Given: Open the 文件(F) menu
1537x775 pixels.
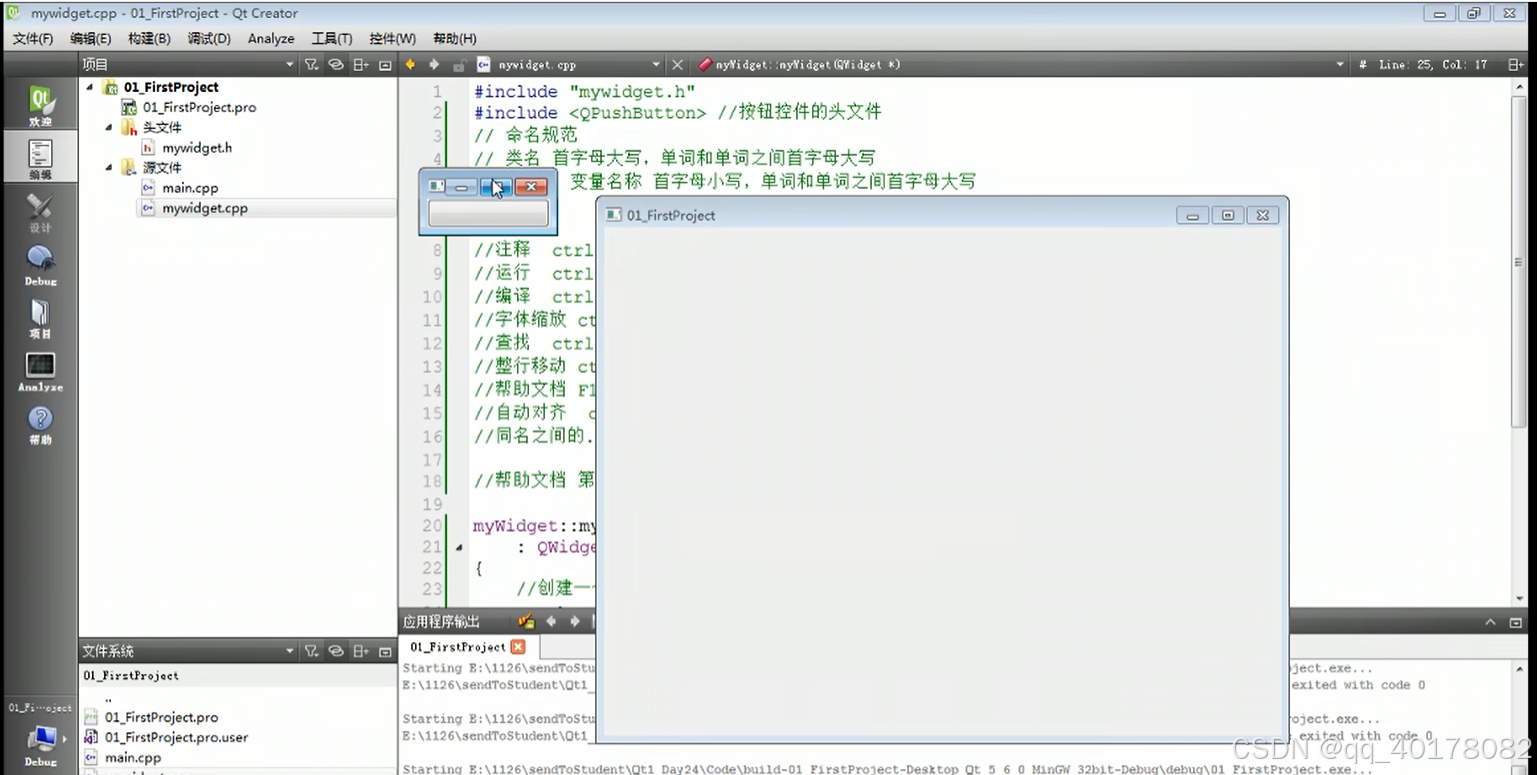Looking at the screenshot, I should coord(33,38).
